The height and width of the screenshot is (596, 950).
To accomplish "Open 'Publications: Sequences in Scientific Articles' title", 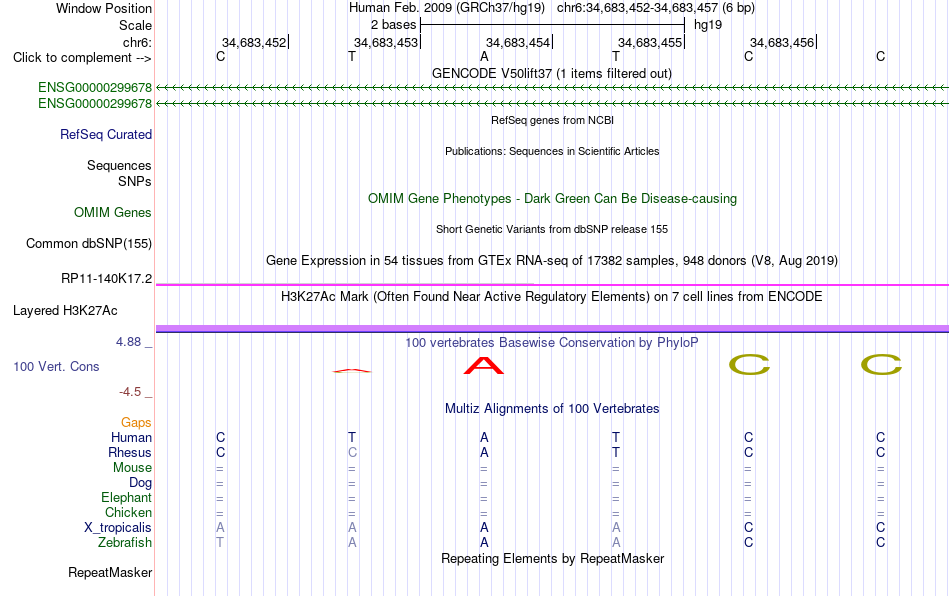I will 552,151.
